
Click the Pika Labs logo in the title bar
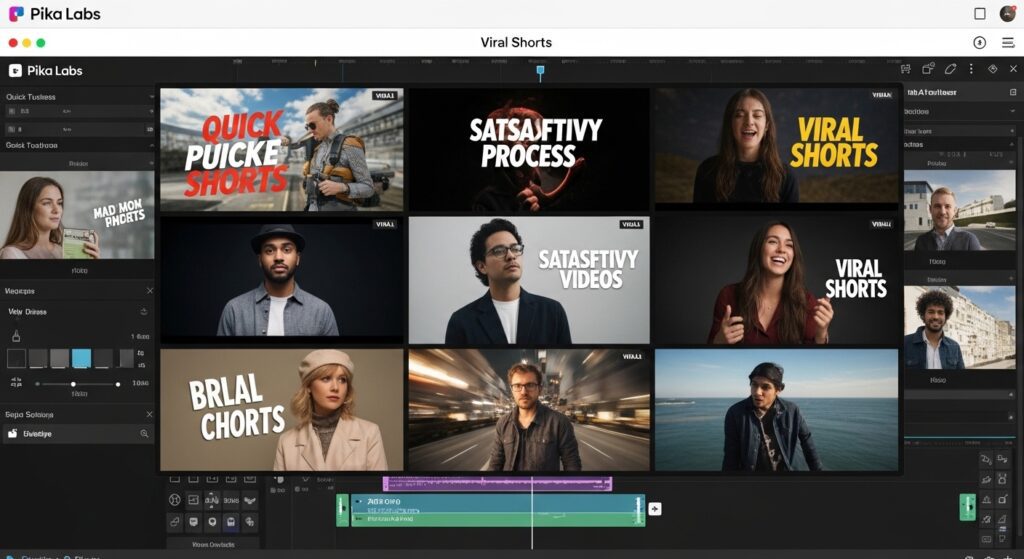tap(16, 14)
